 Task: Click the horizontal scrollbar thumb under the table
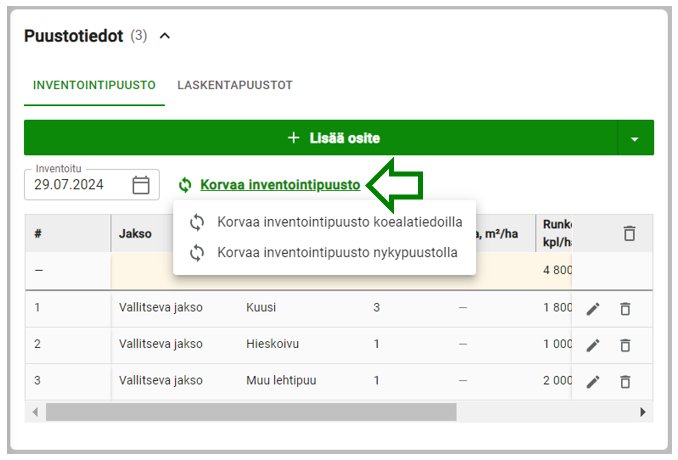click(x=251, y=412)
